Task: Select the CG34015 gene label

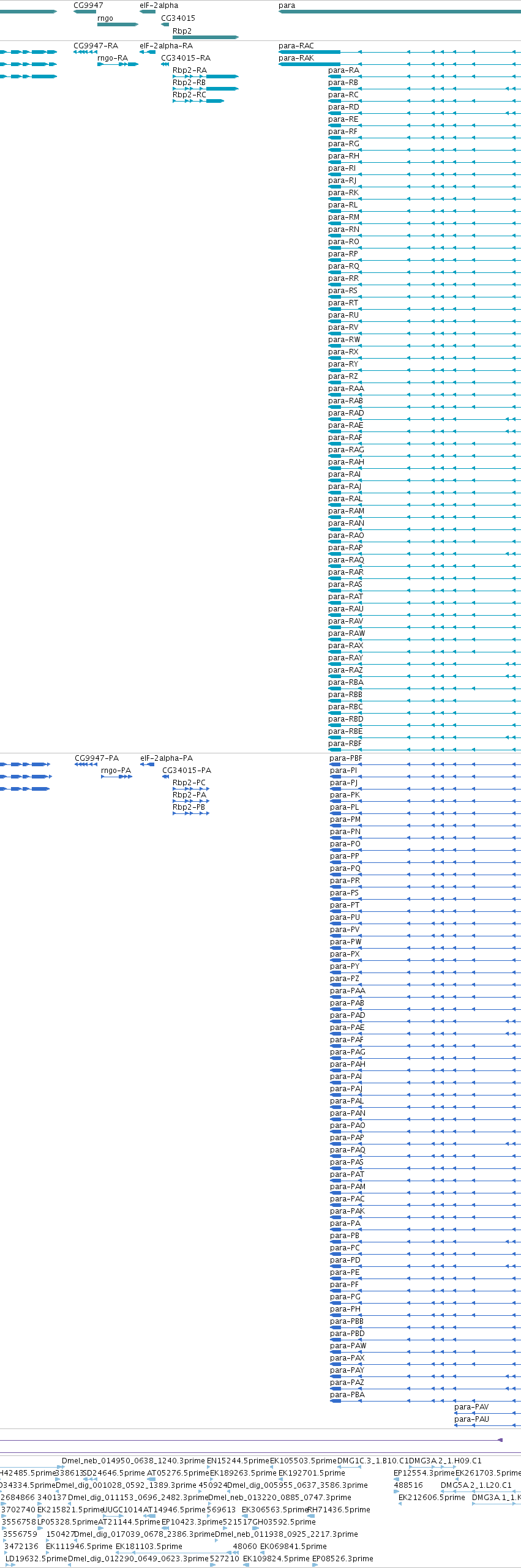Action: 178,18
